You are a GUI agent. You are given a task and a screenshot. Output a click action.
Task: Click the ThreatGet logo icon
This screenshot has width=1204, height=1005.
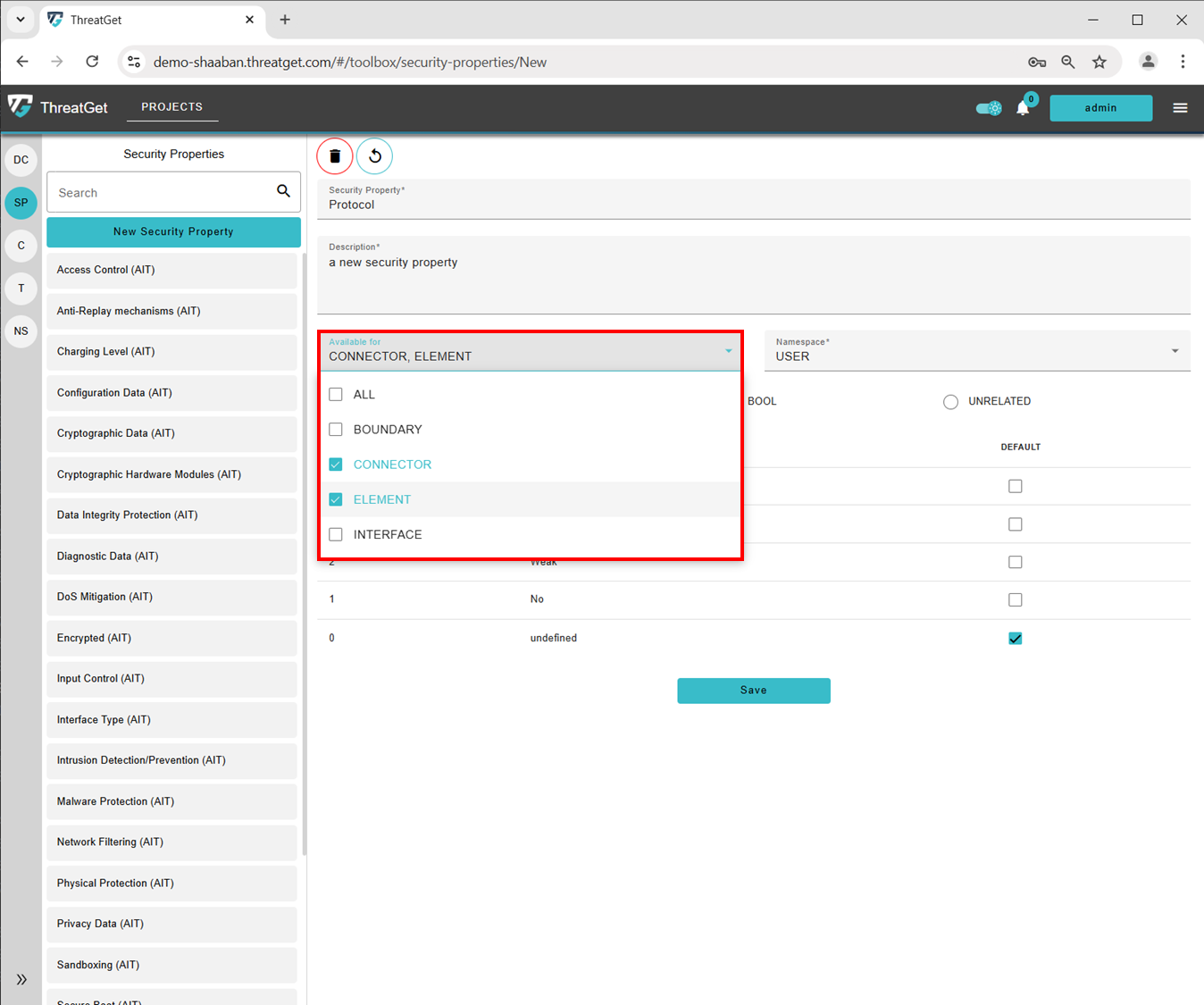pos(21,106)
